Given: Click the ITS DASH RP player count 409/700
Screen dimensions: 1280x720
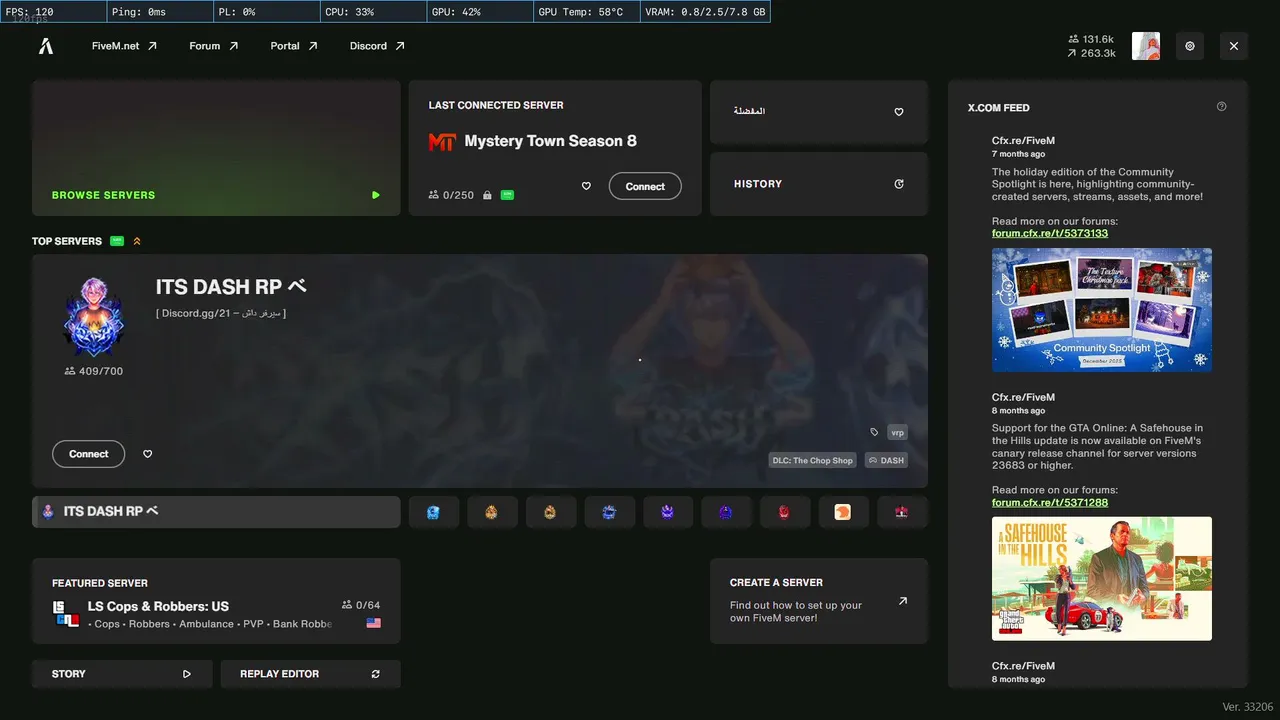Looking at the screenshot, I should [x=93, y=371].
